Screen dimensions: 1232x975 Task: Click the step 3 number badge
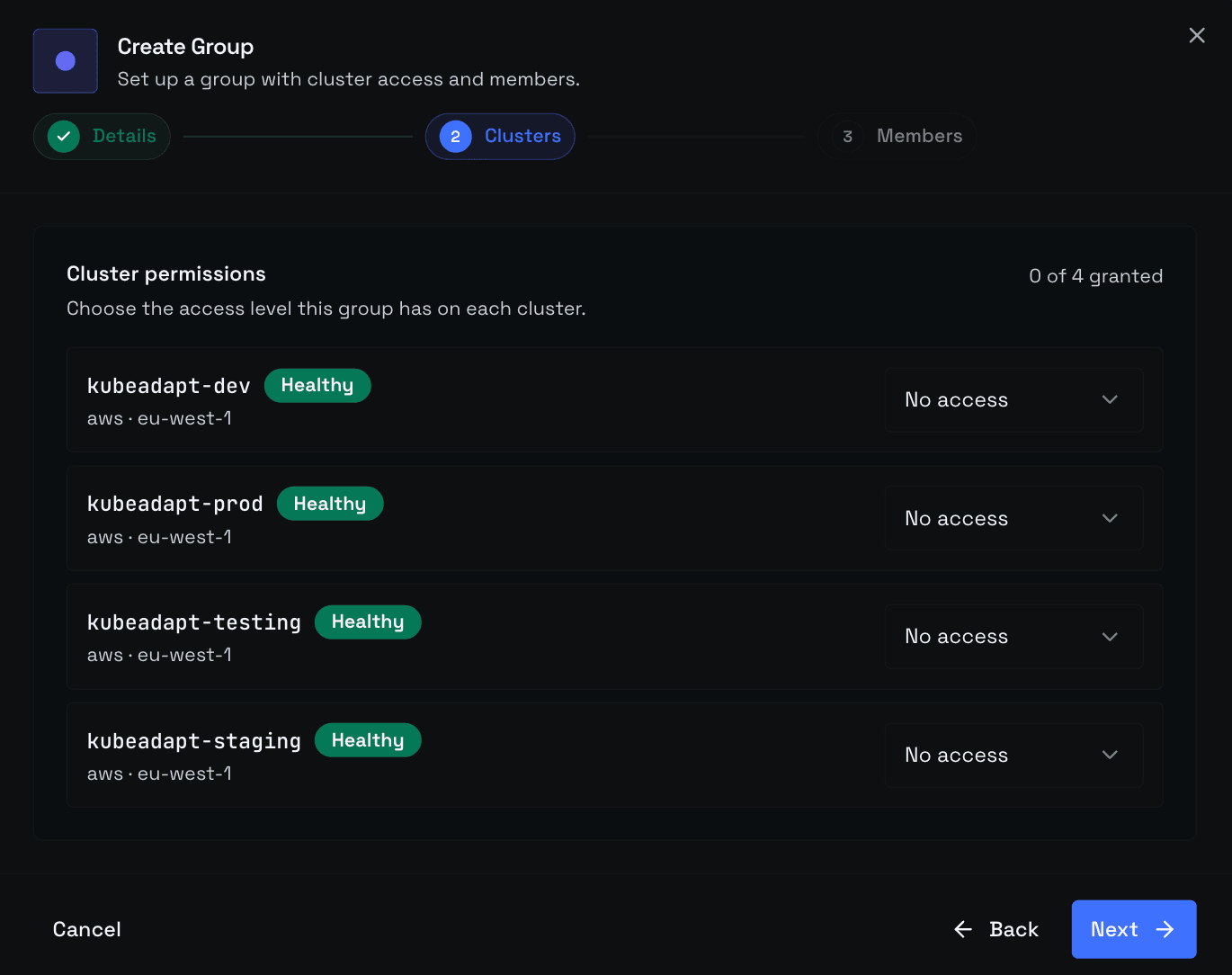point(847,137)
